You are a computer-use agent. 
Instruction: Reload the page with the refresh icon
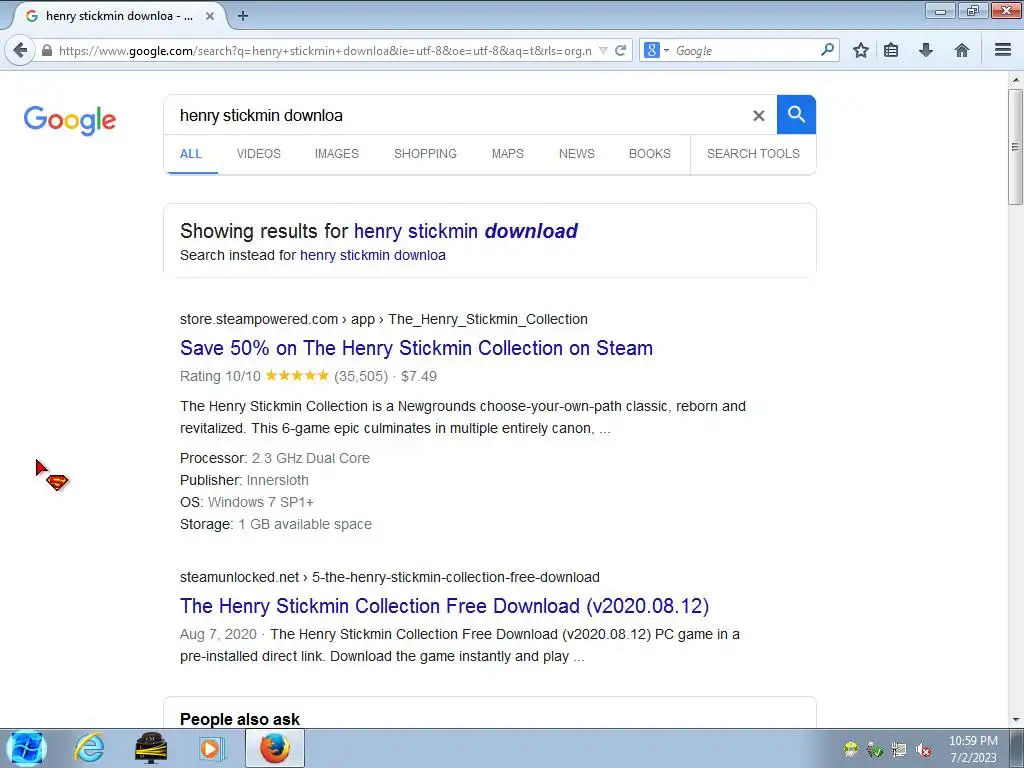620,50
